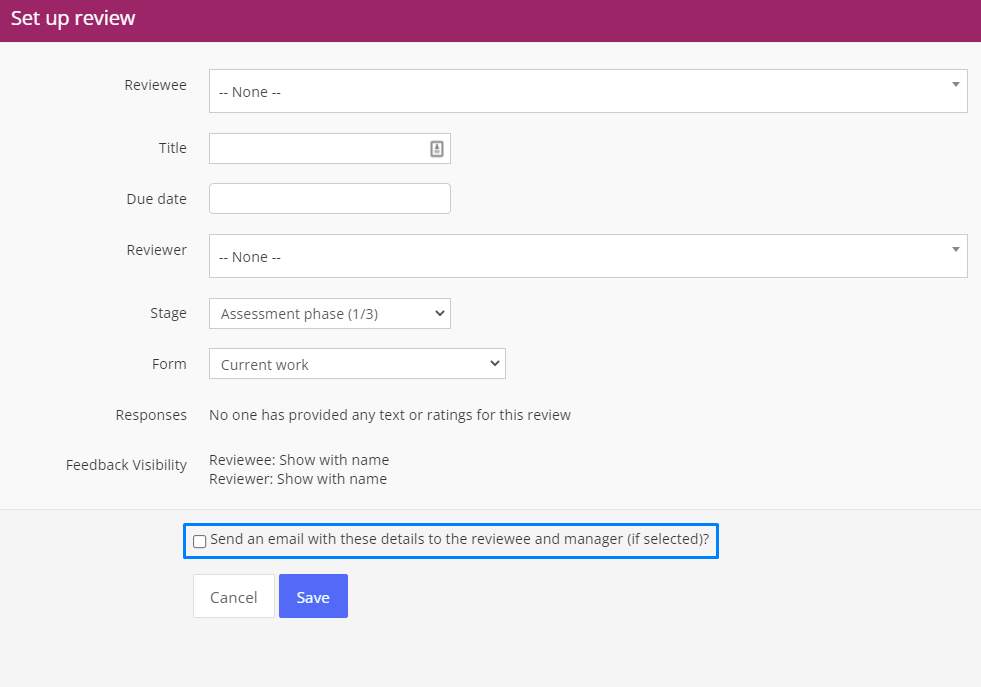The width and height of the screenshot is (981, 687).
Task: Click the 'Send an email with these details' label text
Action: tap(459, 539)
